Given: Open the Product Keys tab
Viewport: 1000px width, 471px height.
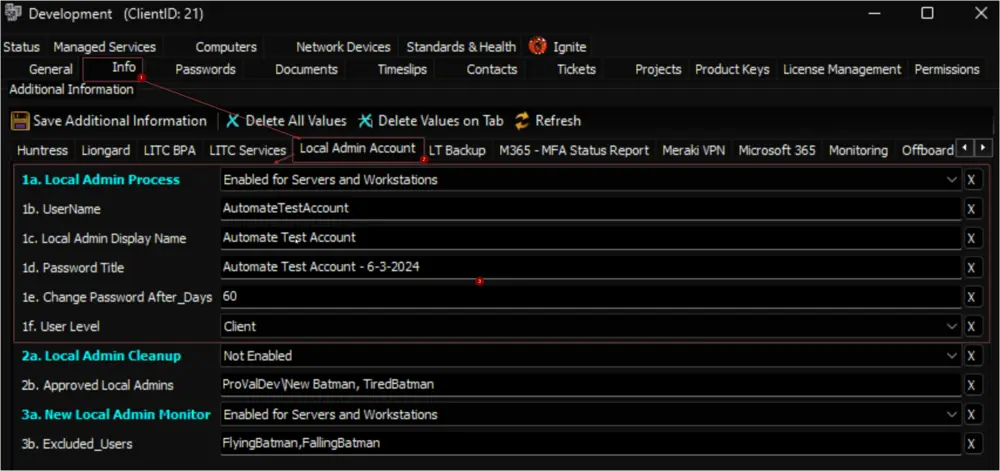Looking at the screenshot, I should [732, 69].
